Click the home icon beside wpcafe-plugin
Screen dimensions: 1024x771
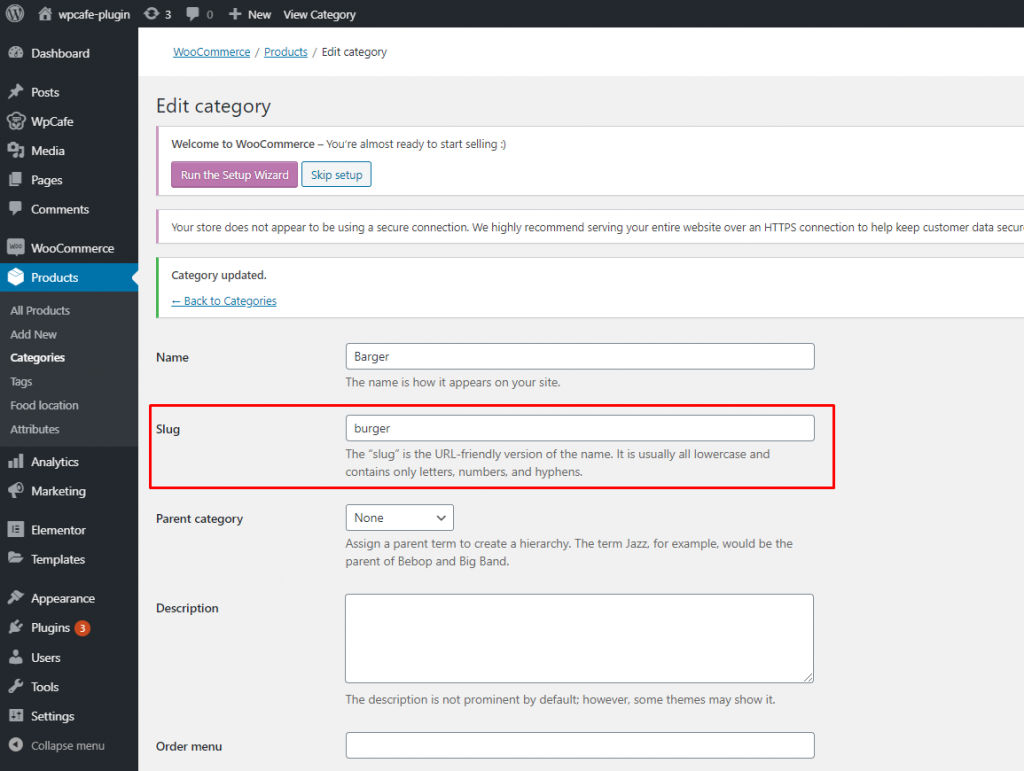(44, 14)
